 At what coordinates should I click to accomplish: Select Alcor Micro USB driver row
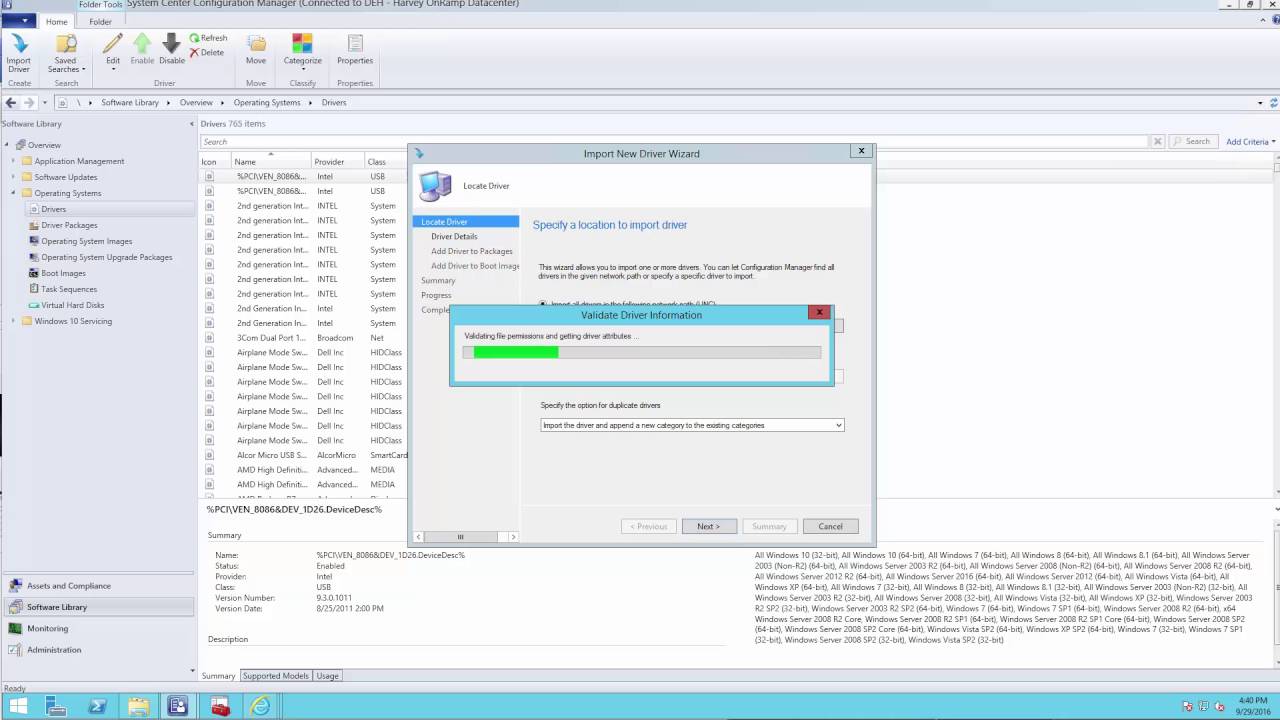pos(304,455)
